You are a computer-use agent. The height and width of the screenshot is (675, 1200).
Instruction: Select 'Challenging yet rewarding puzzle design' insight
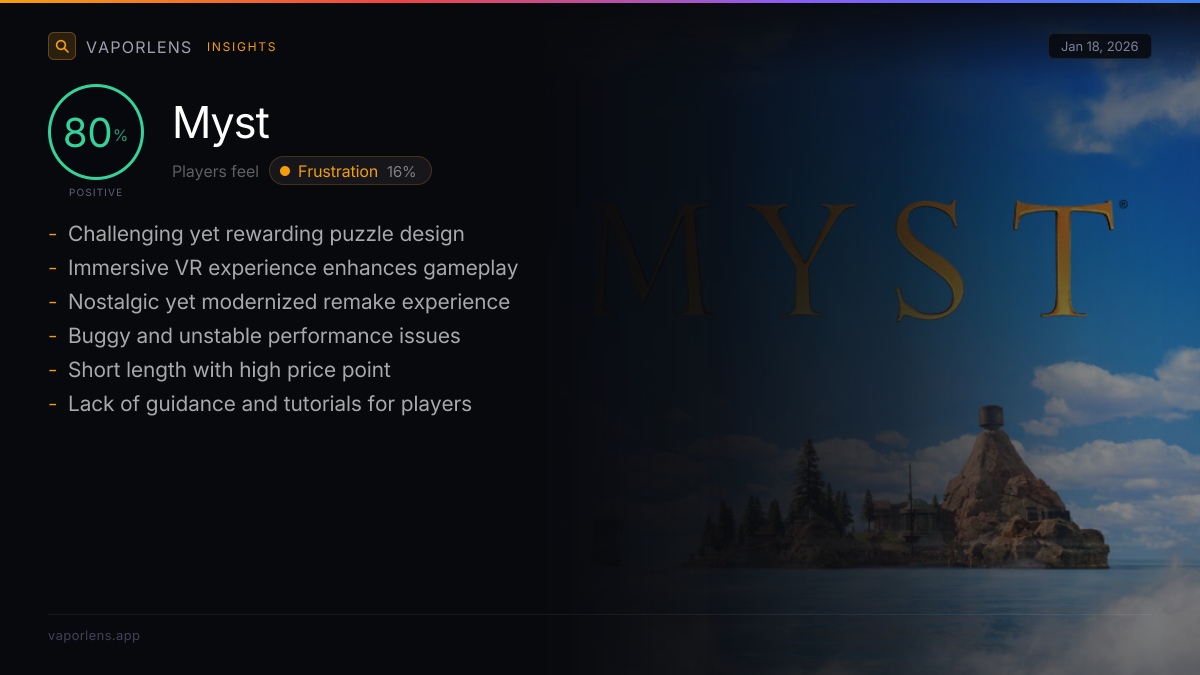tap(266, 234)
